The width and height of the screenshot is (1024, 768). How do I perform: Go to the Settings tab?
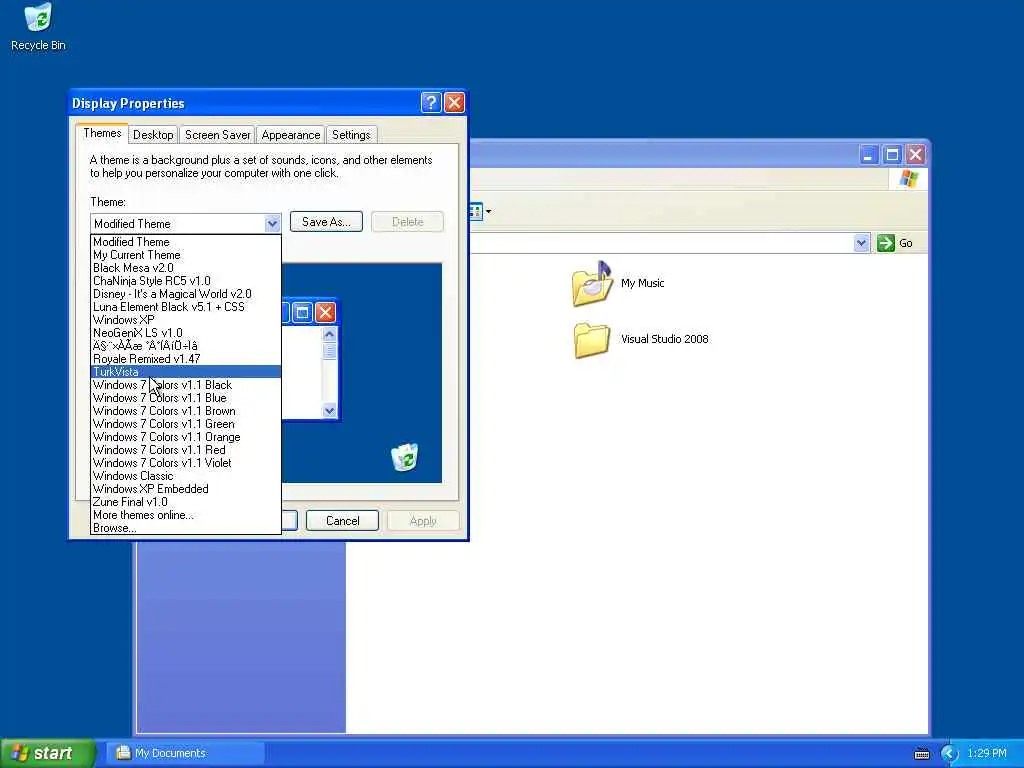(x=351, y=135)
